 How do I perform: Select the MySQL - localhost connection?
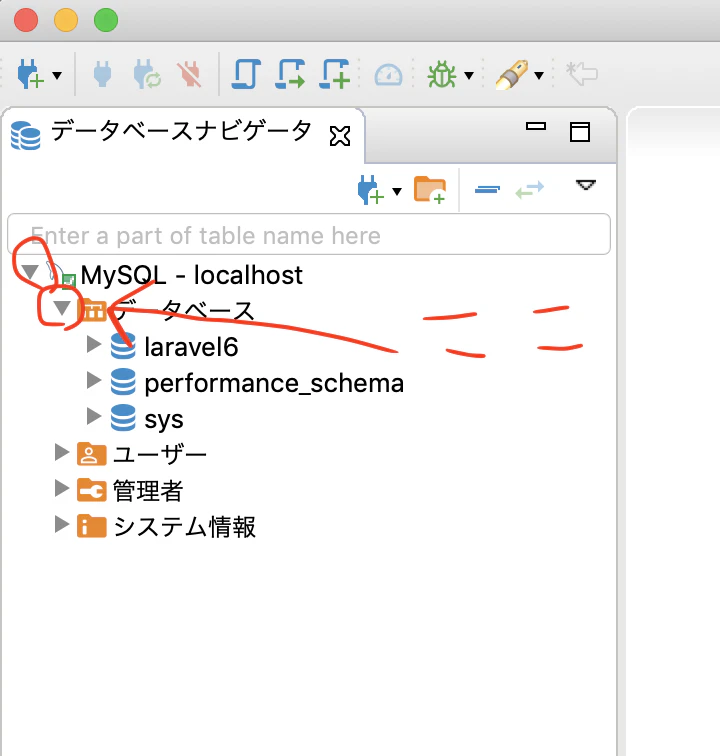tap(191, 275)
